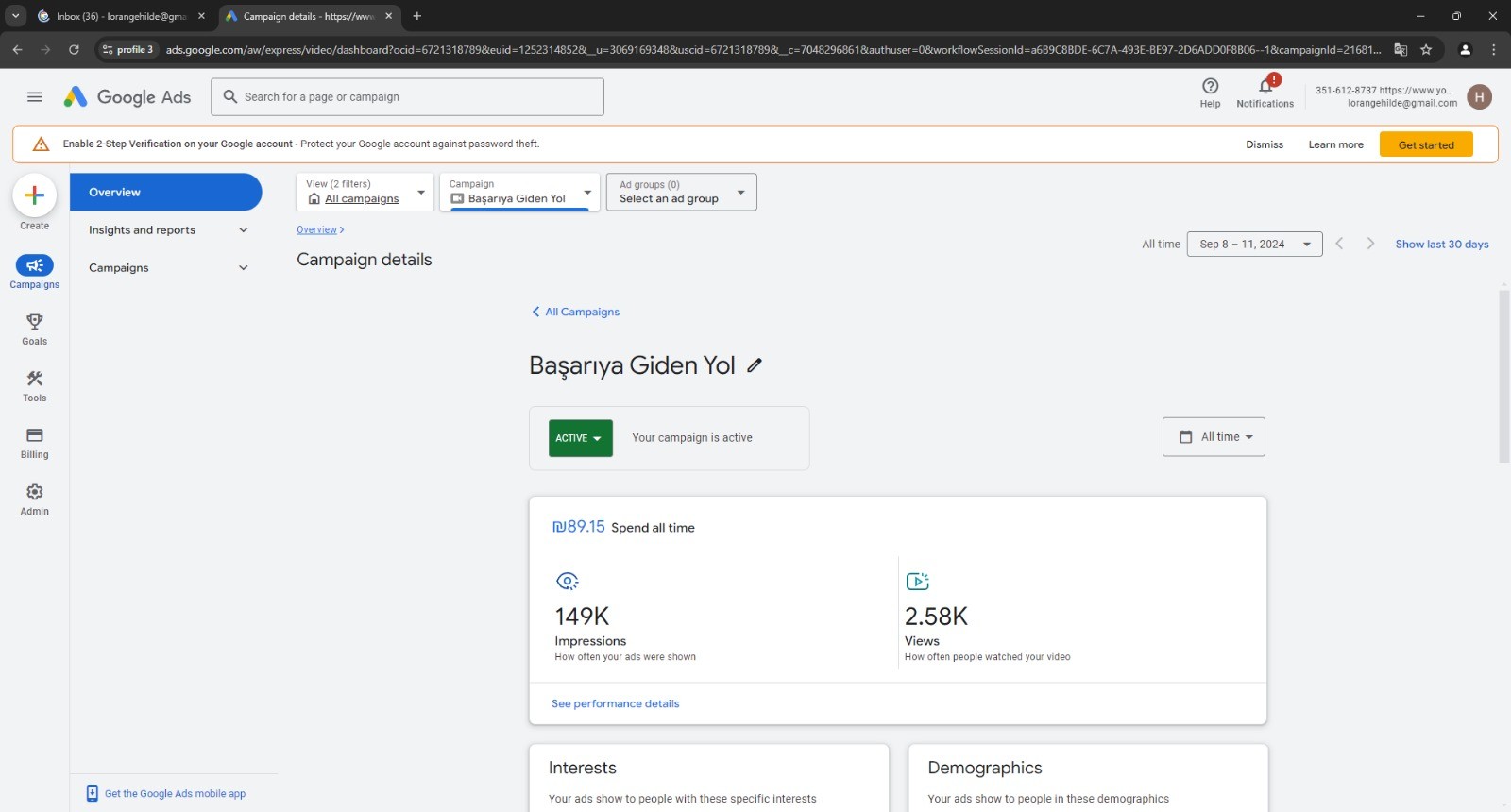This screenshot has width=1511, height=812.
Task: Close the Campaign details tab
Action: coord(388,16)
